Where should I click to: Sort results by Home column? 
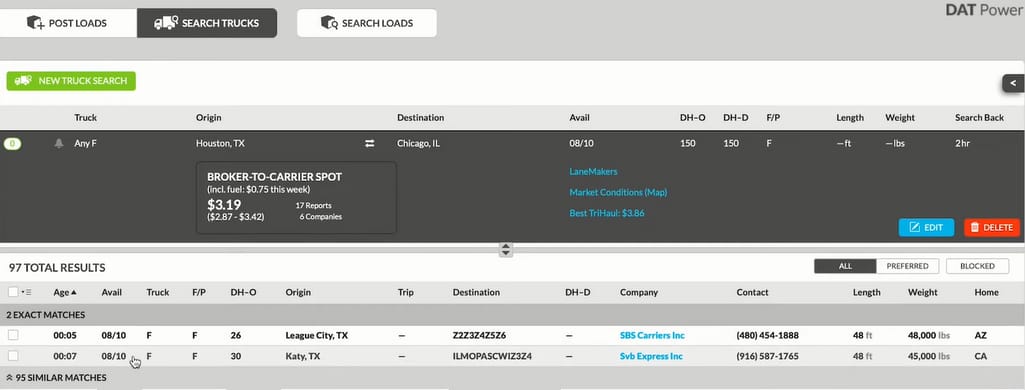click(986, 292)
